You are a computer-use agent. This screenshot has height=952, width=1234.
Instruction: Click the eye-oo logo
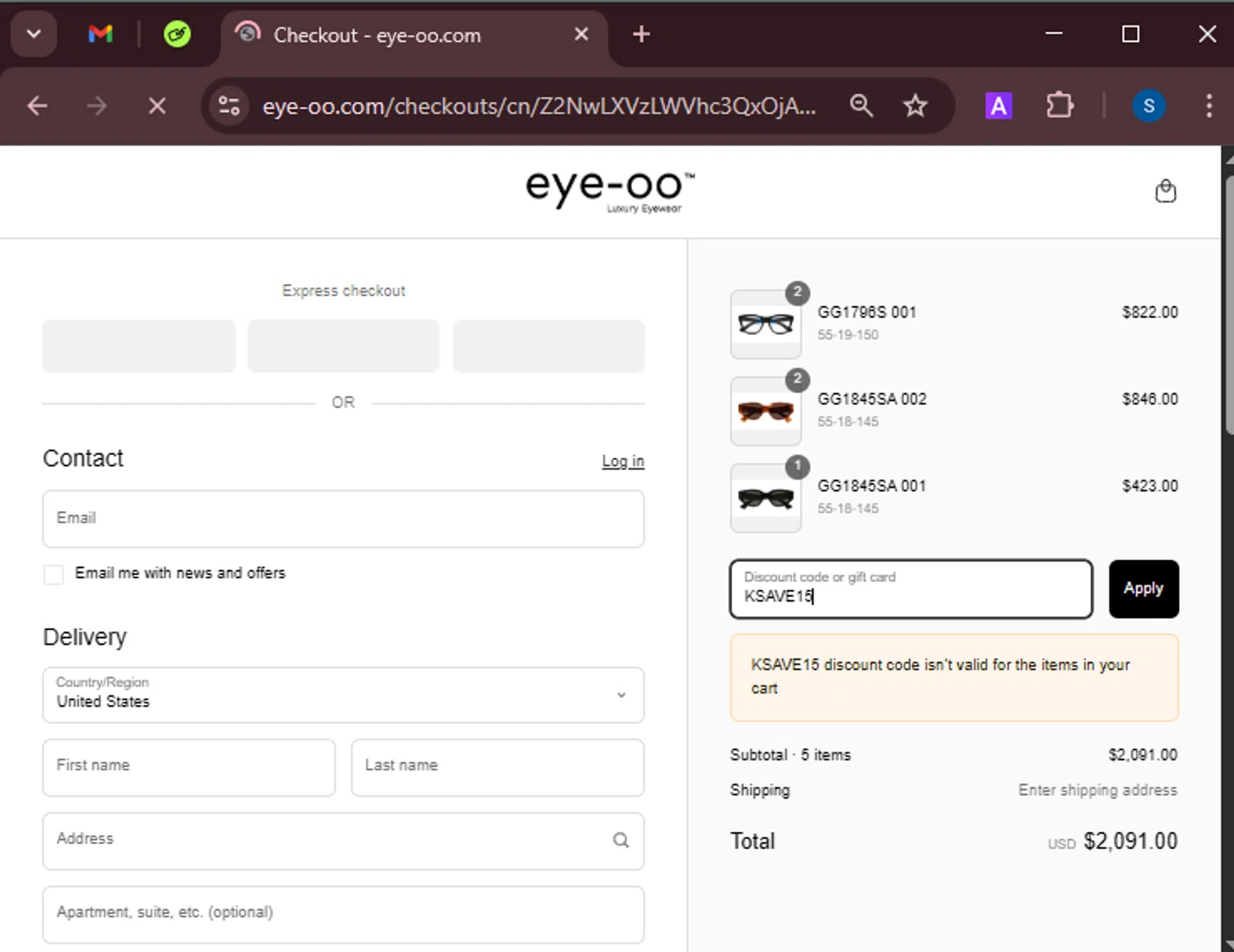(610, 191)
